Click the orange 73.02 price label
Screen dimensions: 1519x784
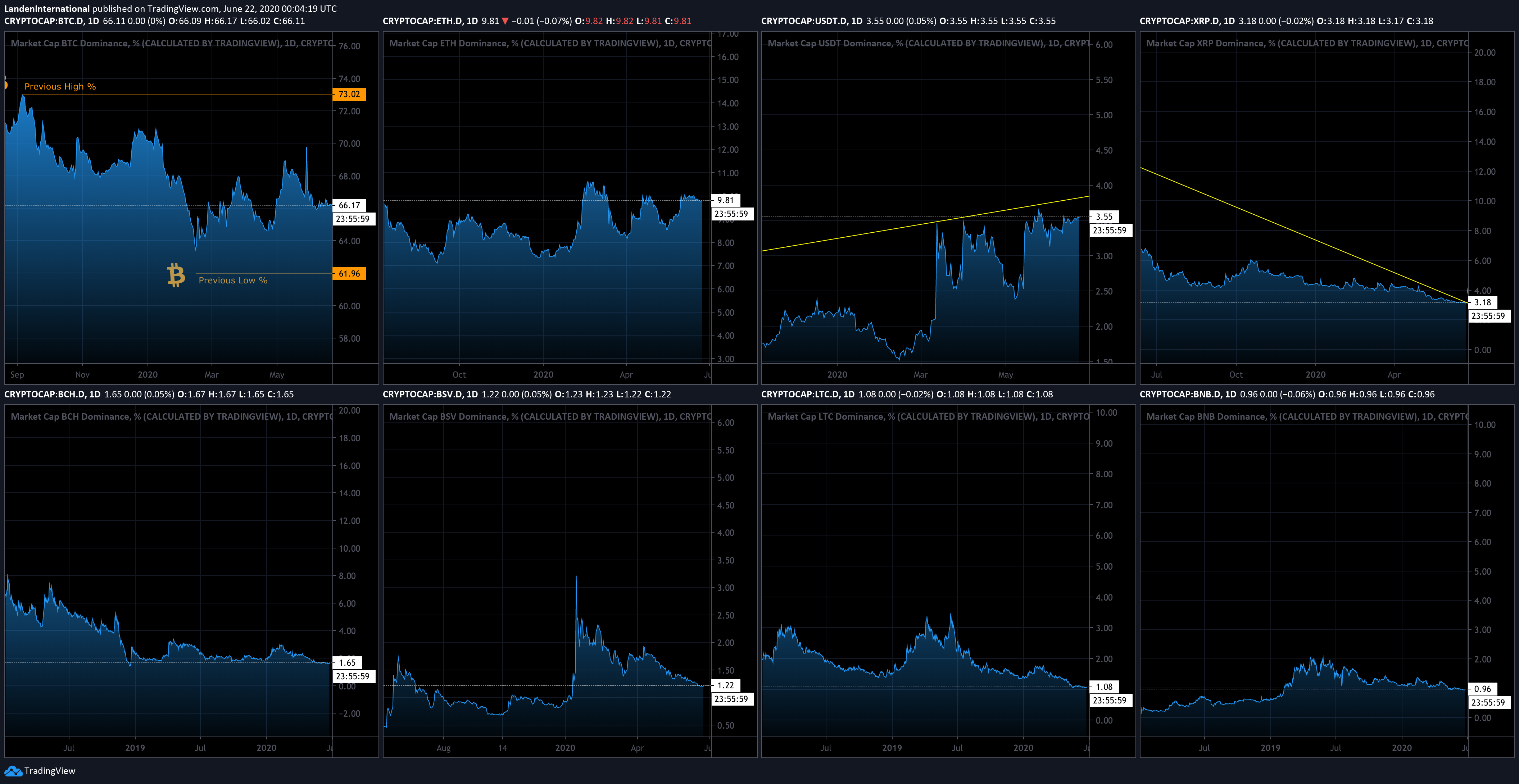pos(349,94)
